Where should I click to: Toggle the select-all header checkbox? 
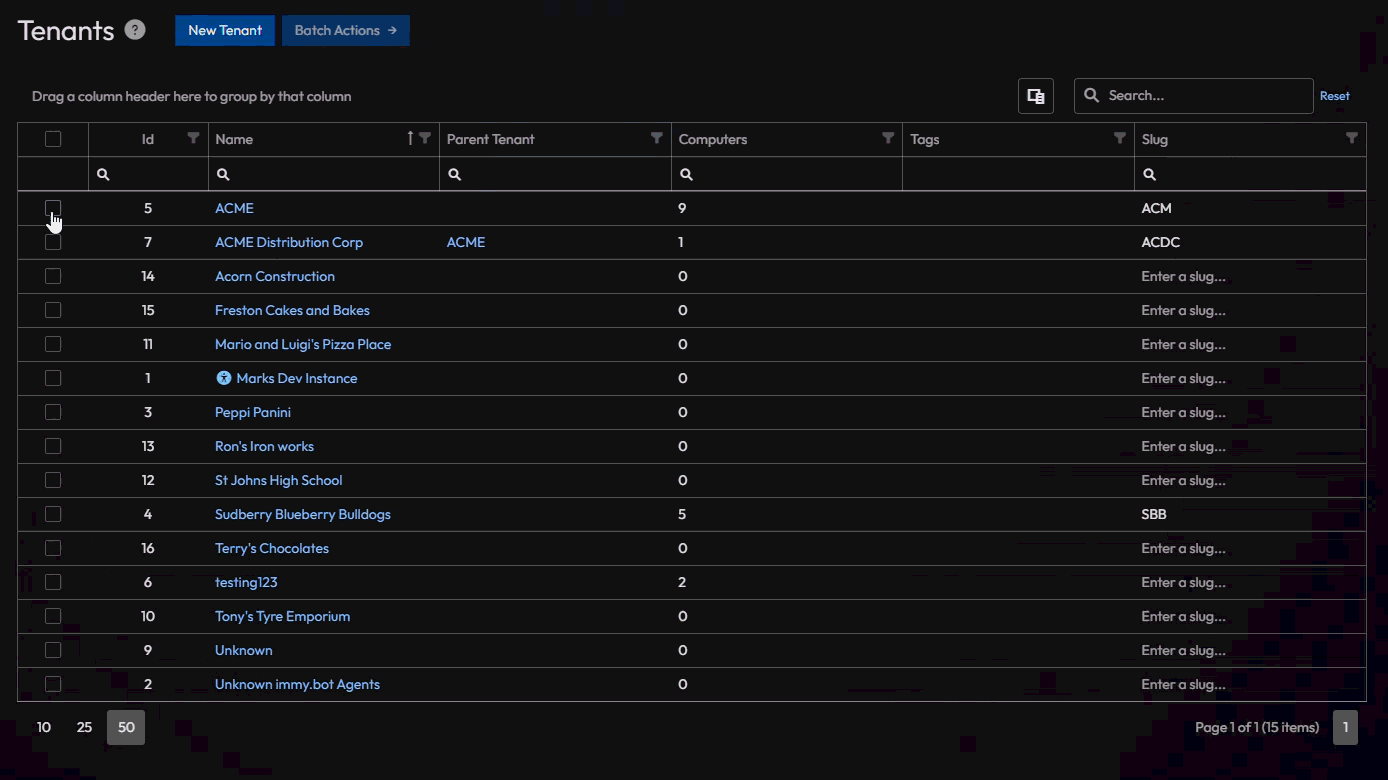(53, 139)
